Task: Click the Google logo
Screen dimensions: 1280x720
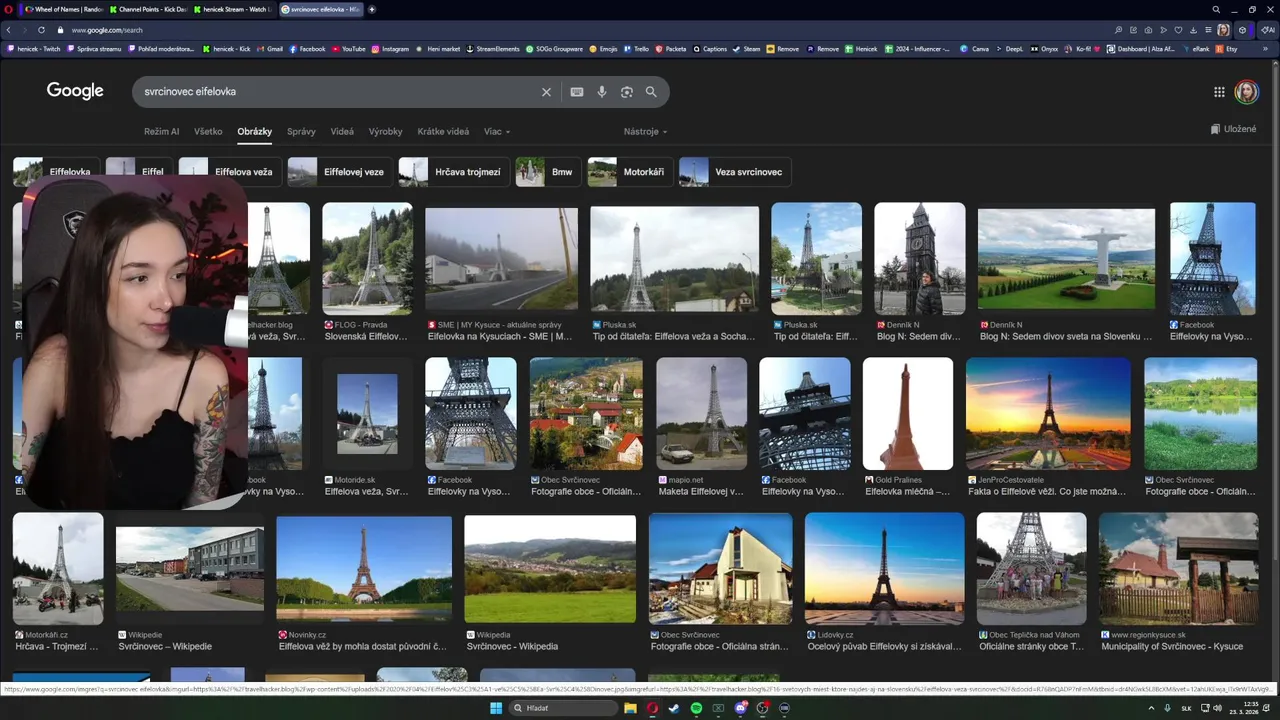Action: point(75,91)
